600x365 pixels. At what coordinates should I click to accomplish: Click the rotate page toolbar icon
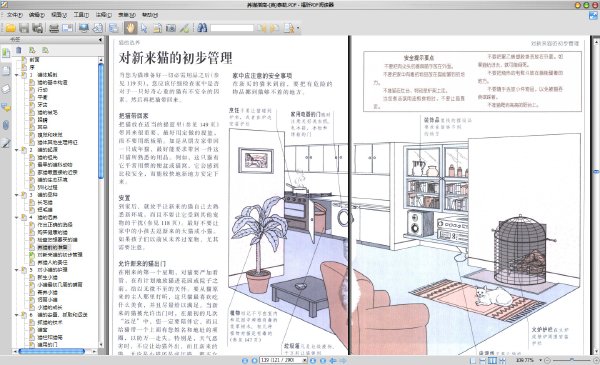tap(98, 28)
